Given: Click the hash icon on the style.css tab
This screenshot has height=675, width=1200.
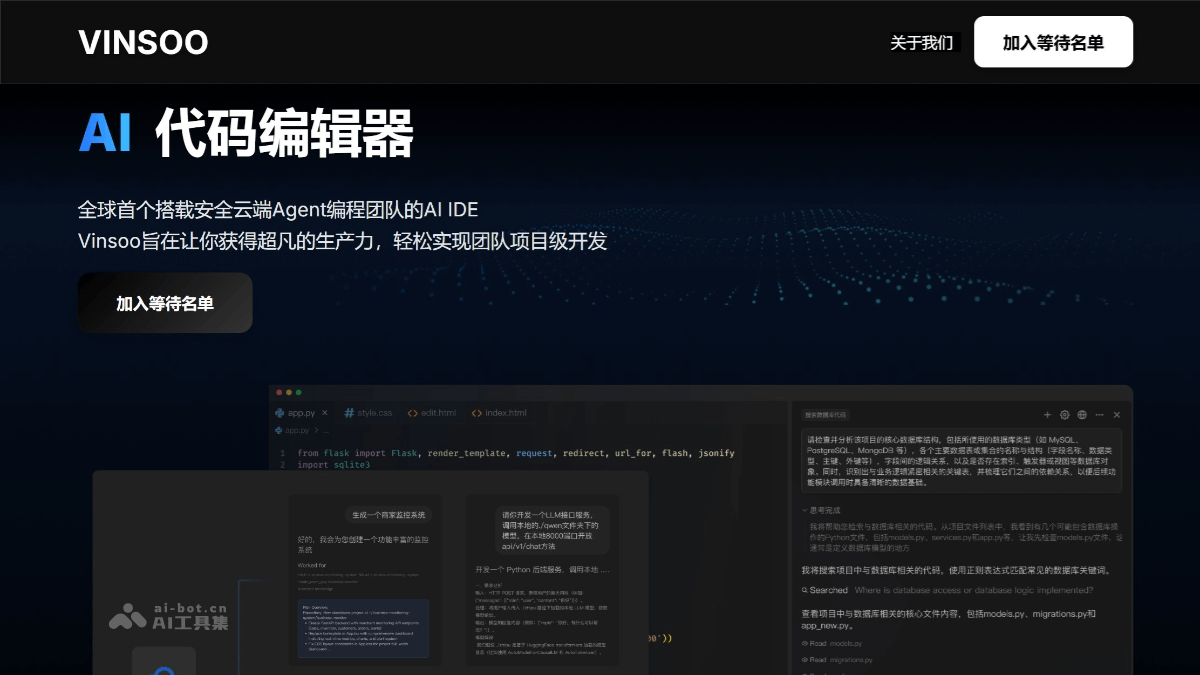Looking at the screenshot, I should (348, 413).
